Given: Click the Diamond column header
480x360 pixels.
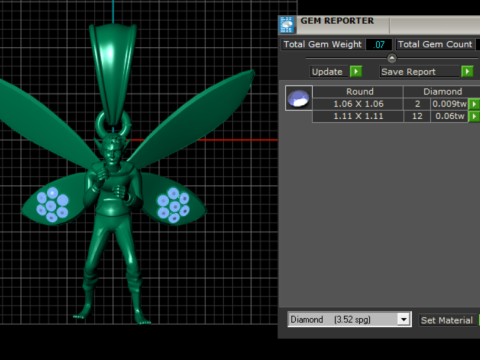Looking at the screenshot, I should 442,92.
